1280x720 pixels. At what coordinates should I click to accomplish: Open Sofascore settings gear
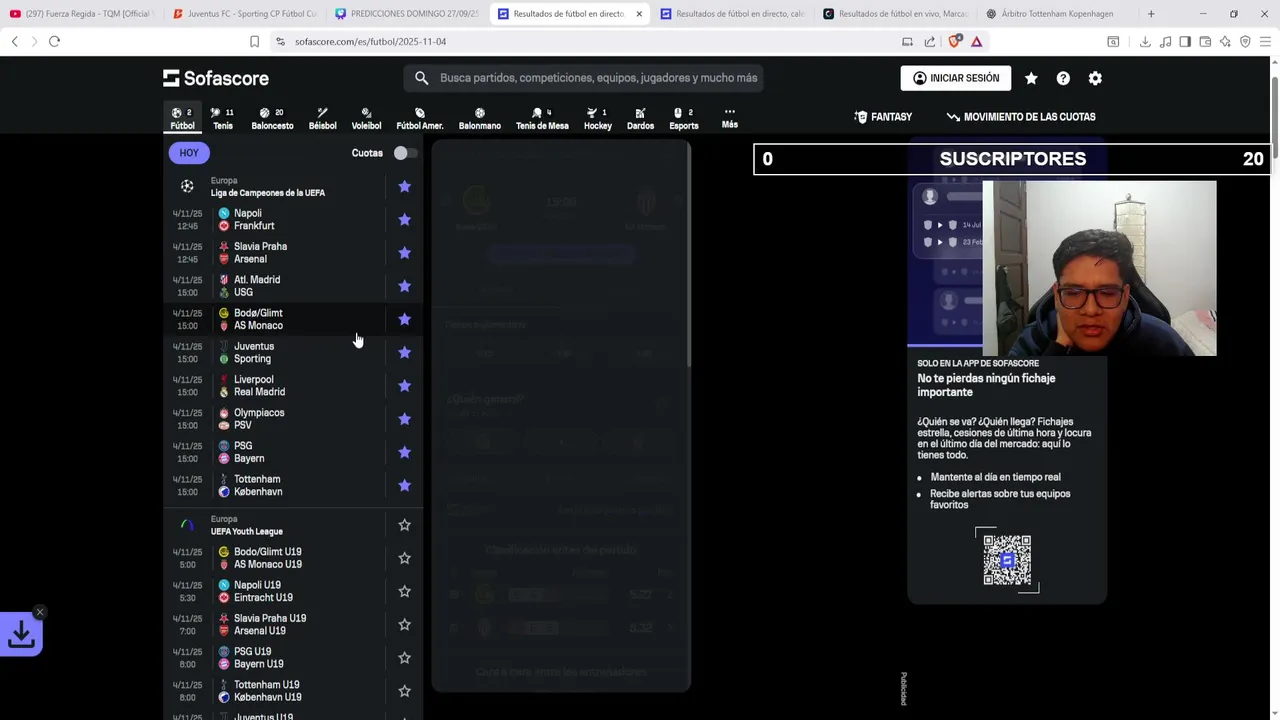coord(1095,78)
